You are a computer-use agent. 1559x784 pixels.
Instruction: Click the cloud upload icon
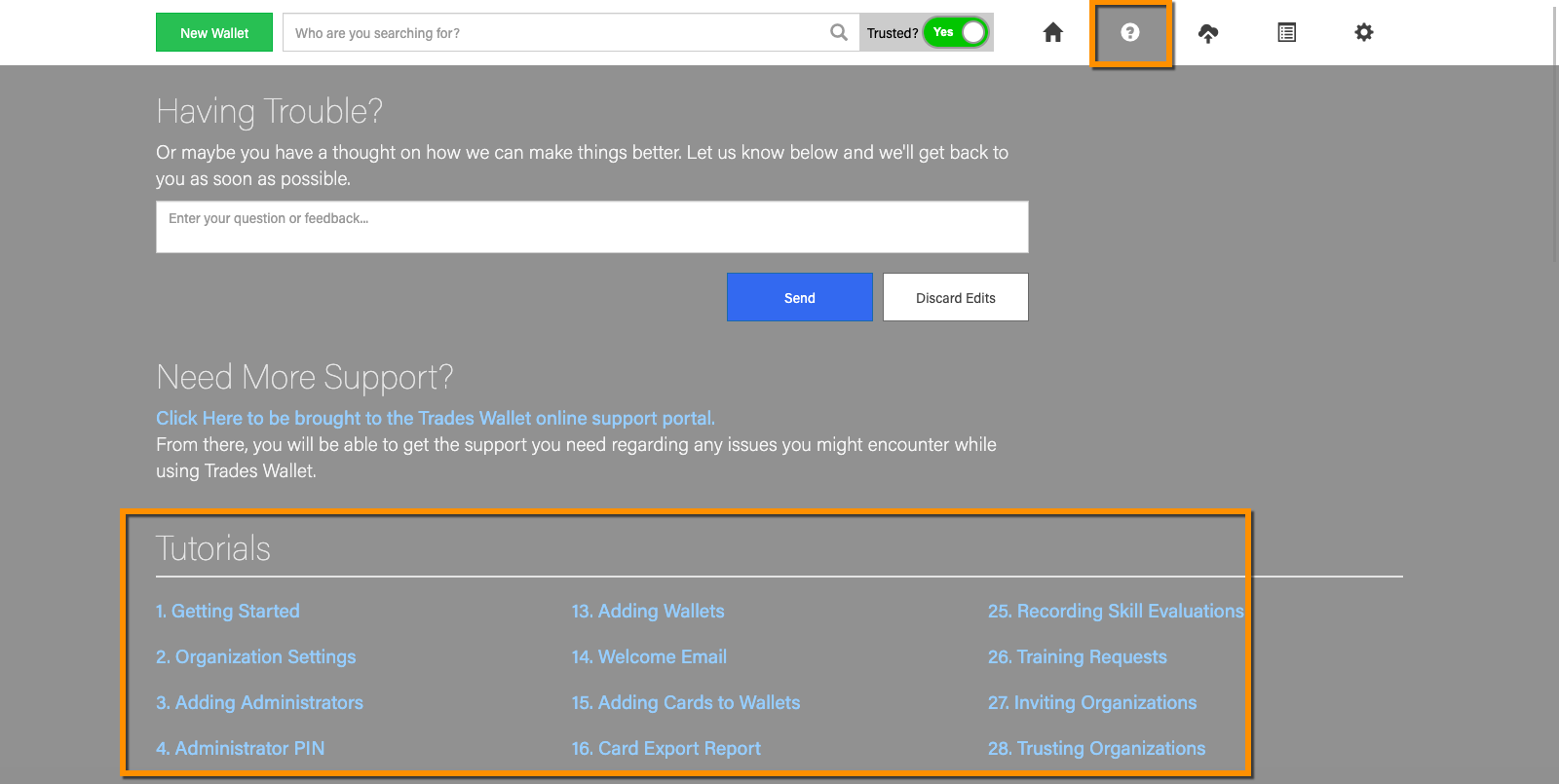coord(1208,33)
